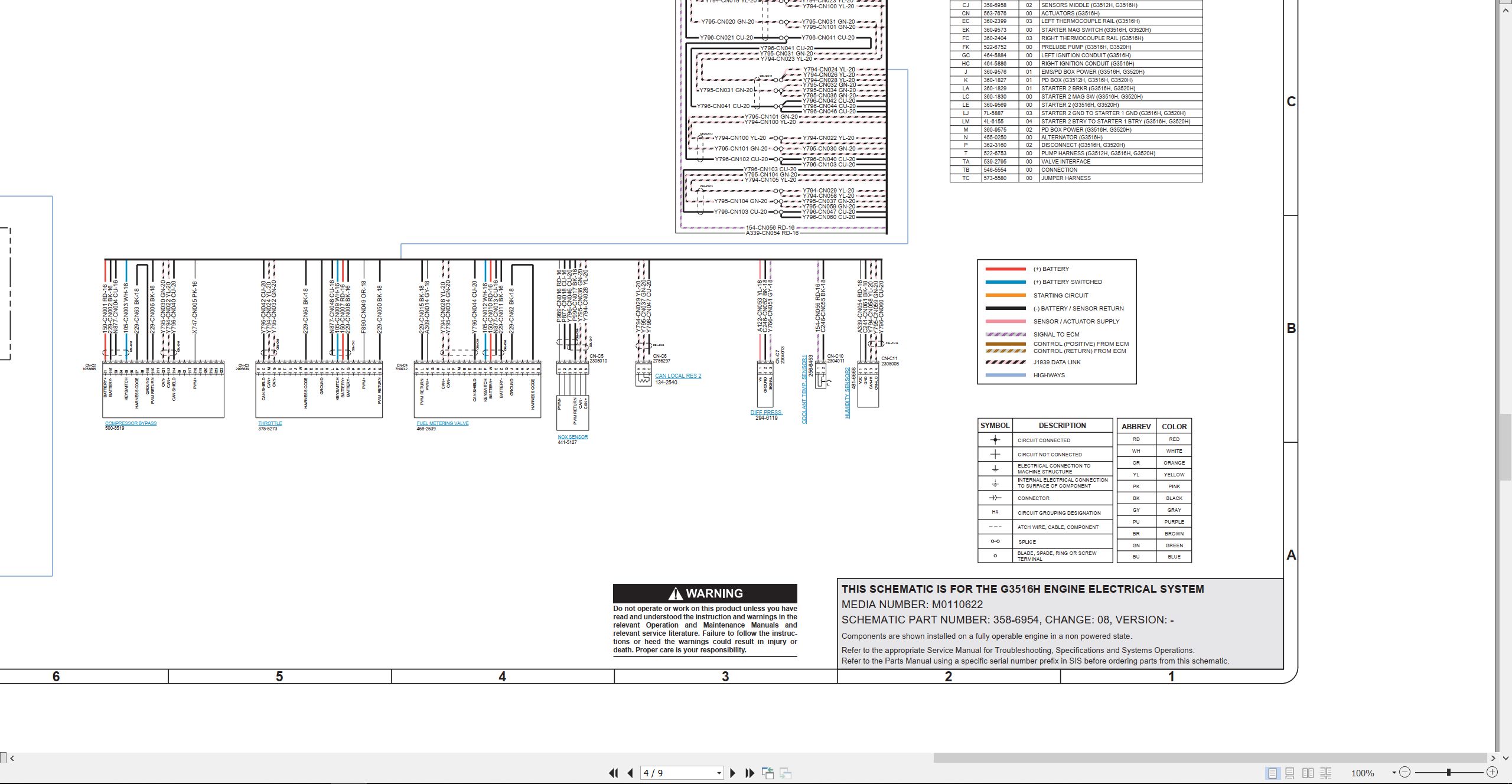Click the zoom out minus button
1512x784 pixels.
click(1405, 772)
